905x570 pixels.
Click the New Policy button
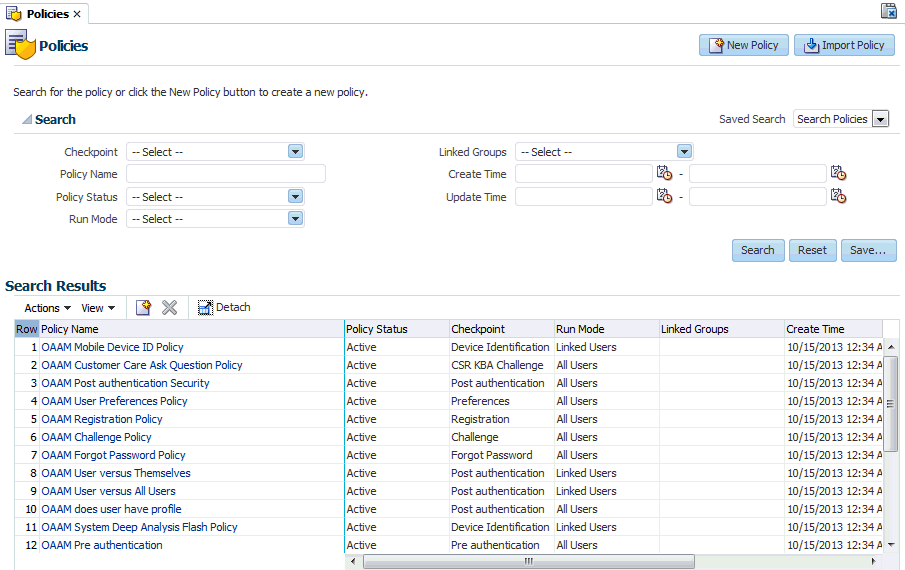pyautogui.click(x=743, y=45)
